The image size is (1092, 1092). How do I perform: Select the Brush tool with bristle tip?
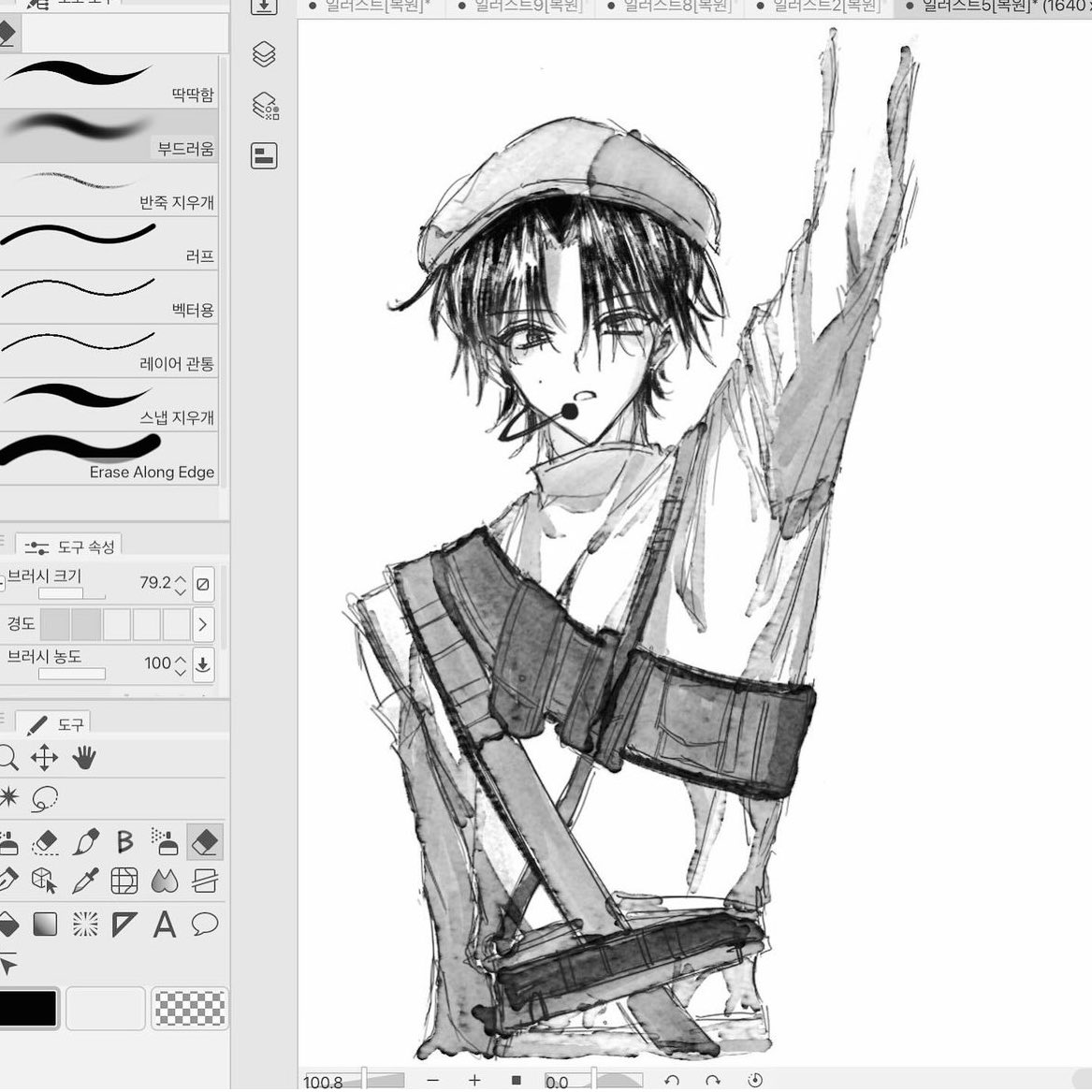86,842
